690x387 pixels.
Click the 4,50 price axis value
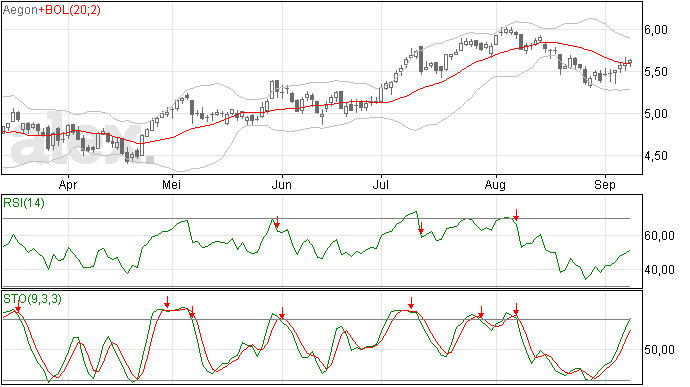(x=656, y=156)
